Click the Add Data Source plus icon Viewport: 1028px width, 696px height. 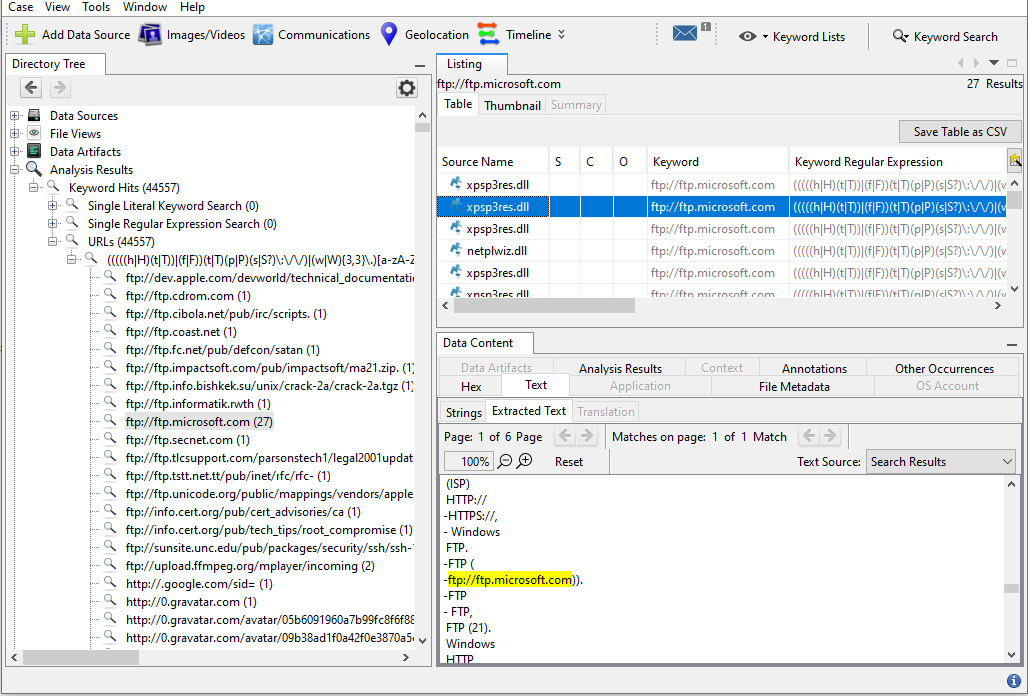pyautogui.click(x=25, y=35)
